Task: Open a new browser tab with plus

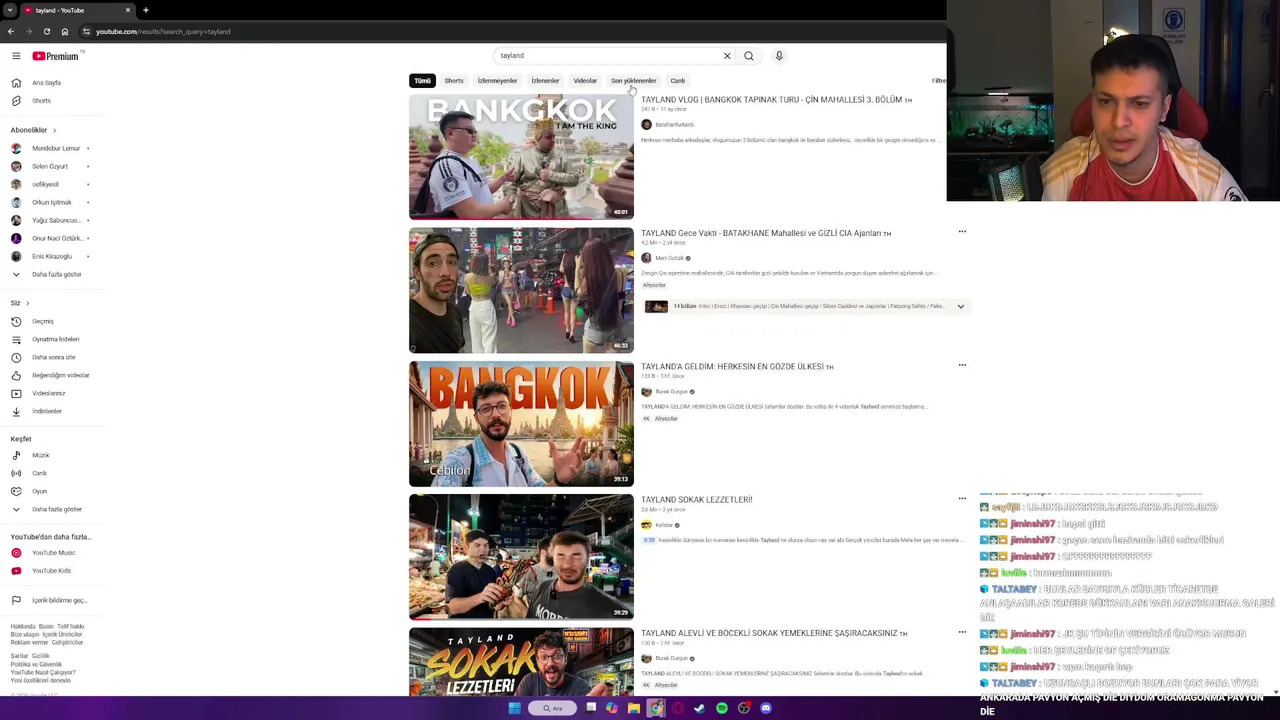Action: click(x=145, y=10)
